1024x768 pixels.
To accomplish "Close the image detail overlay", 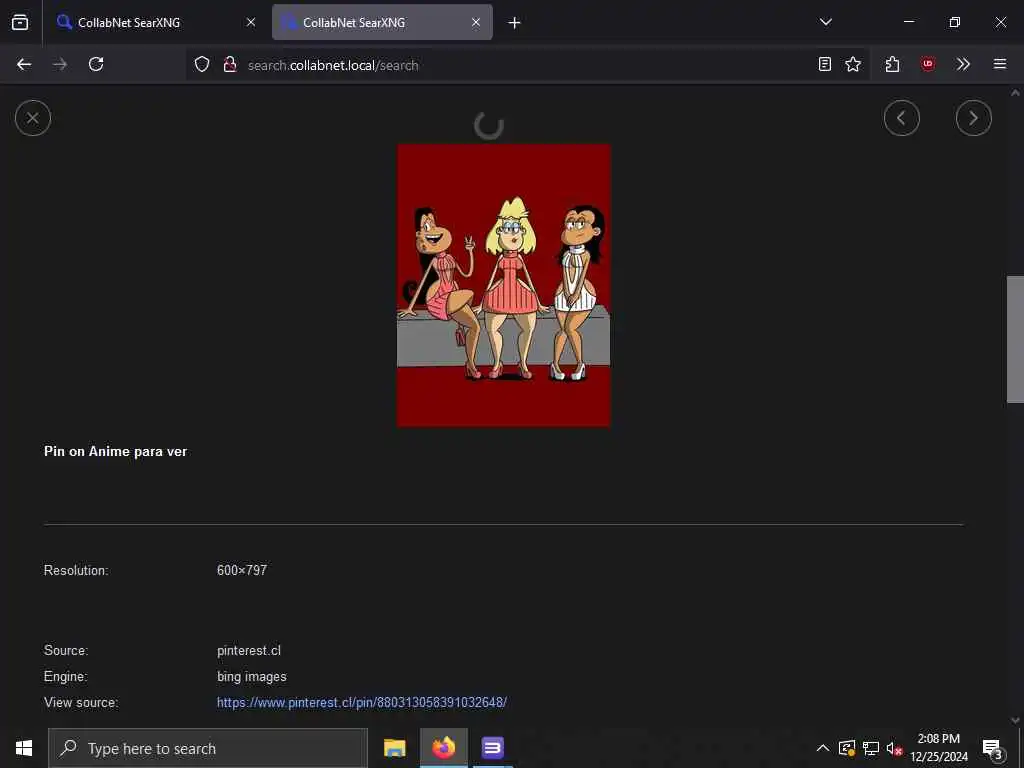I will click(x=33, y=118).
